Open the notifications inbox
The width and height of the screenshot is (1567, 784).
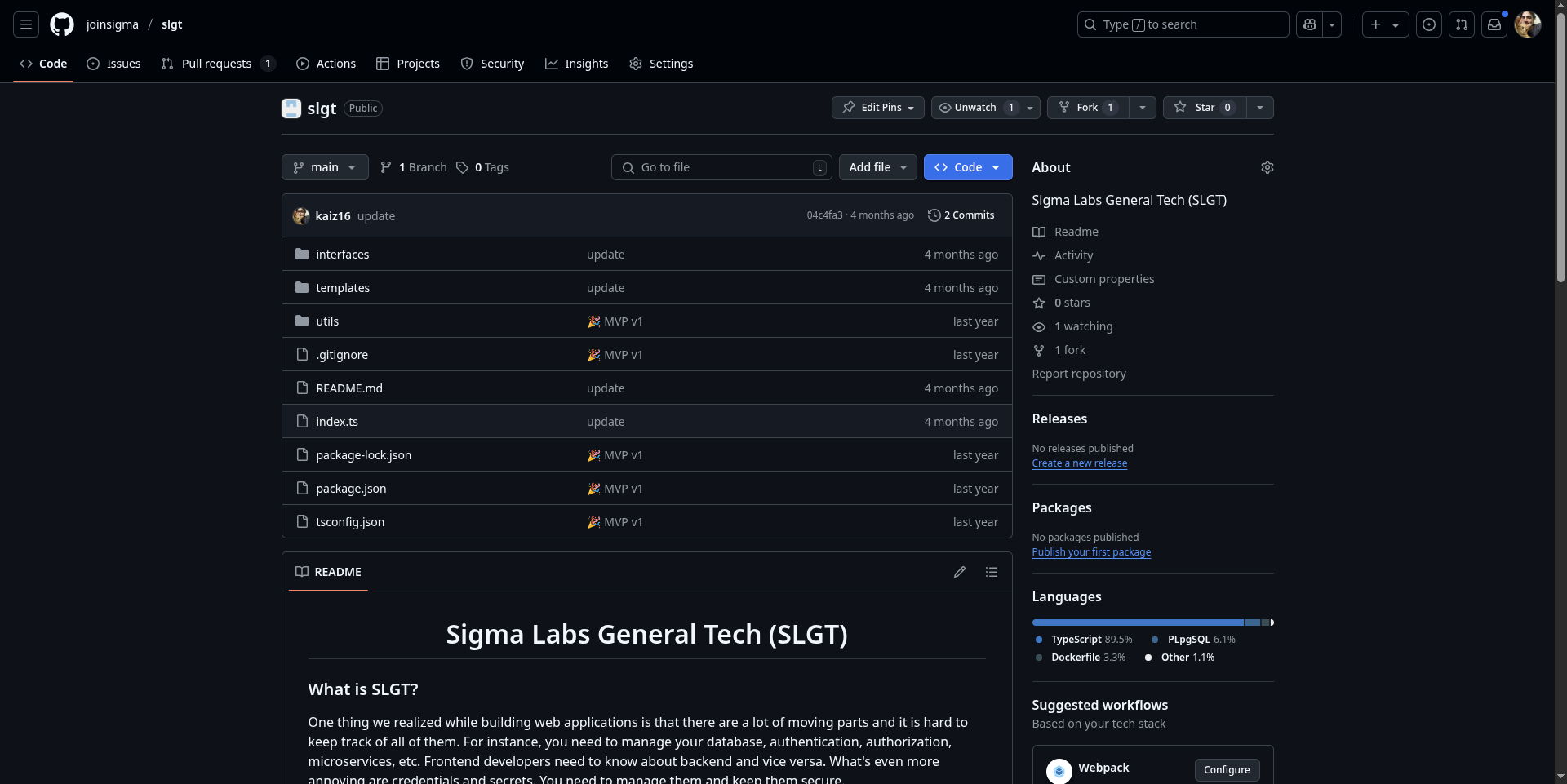1494,24
